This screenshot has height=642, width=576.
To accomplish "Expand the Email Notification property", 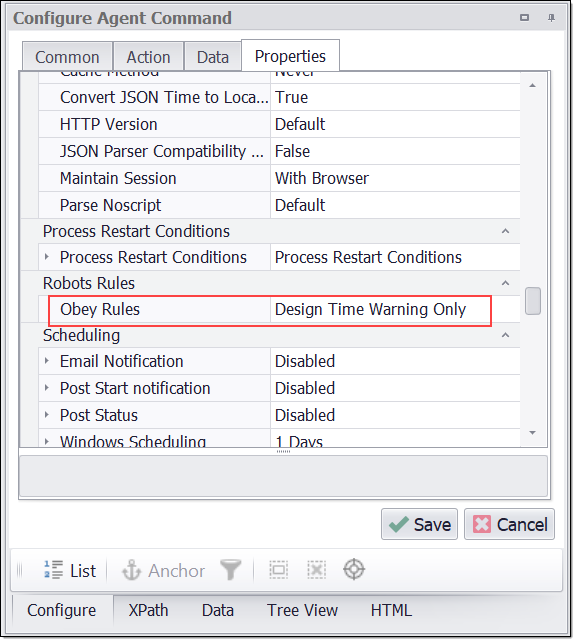I will point(47,361).
